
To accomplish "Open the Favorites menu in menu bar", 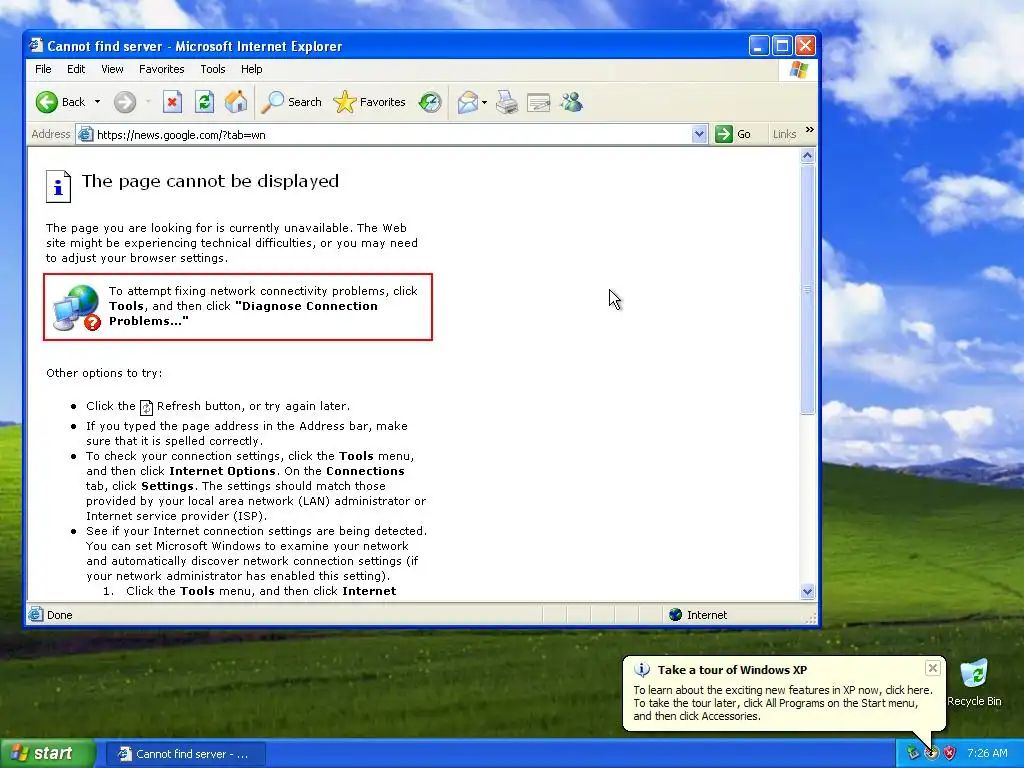I will [161, 69].
